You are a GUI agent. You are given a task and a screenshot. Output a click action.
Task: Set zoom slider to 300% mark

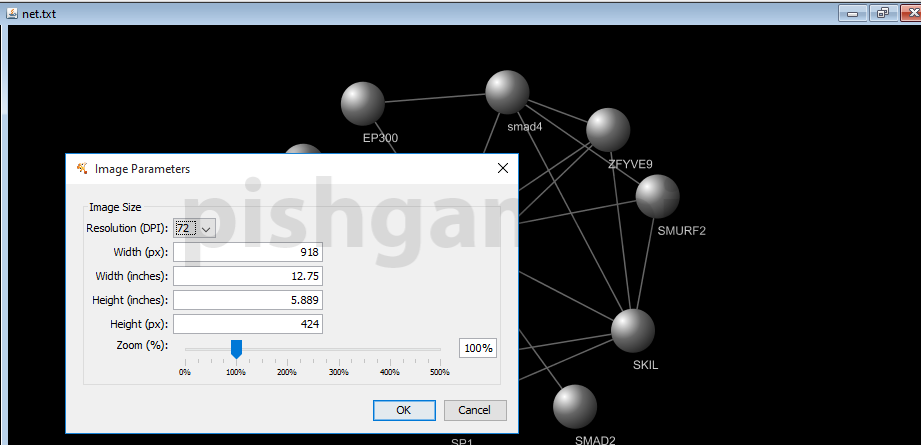point(338,349)
